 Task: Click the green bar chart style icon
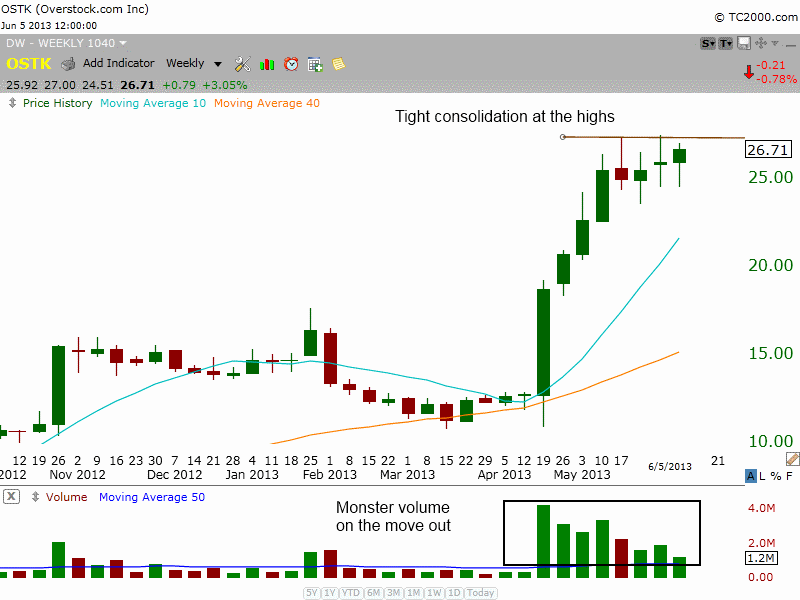(267, 64)
